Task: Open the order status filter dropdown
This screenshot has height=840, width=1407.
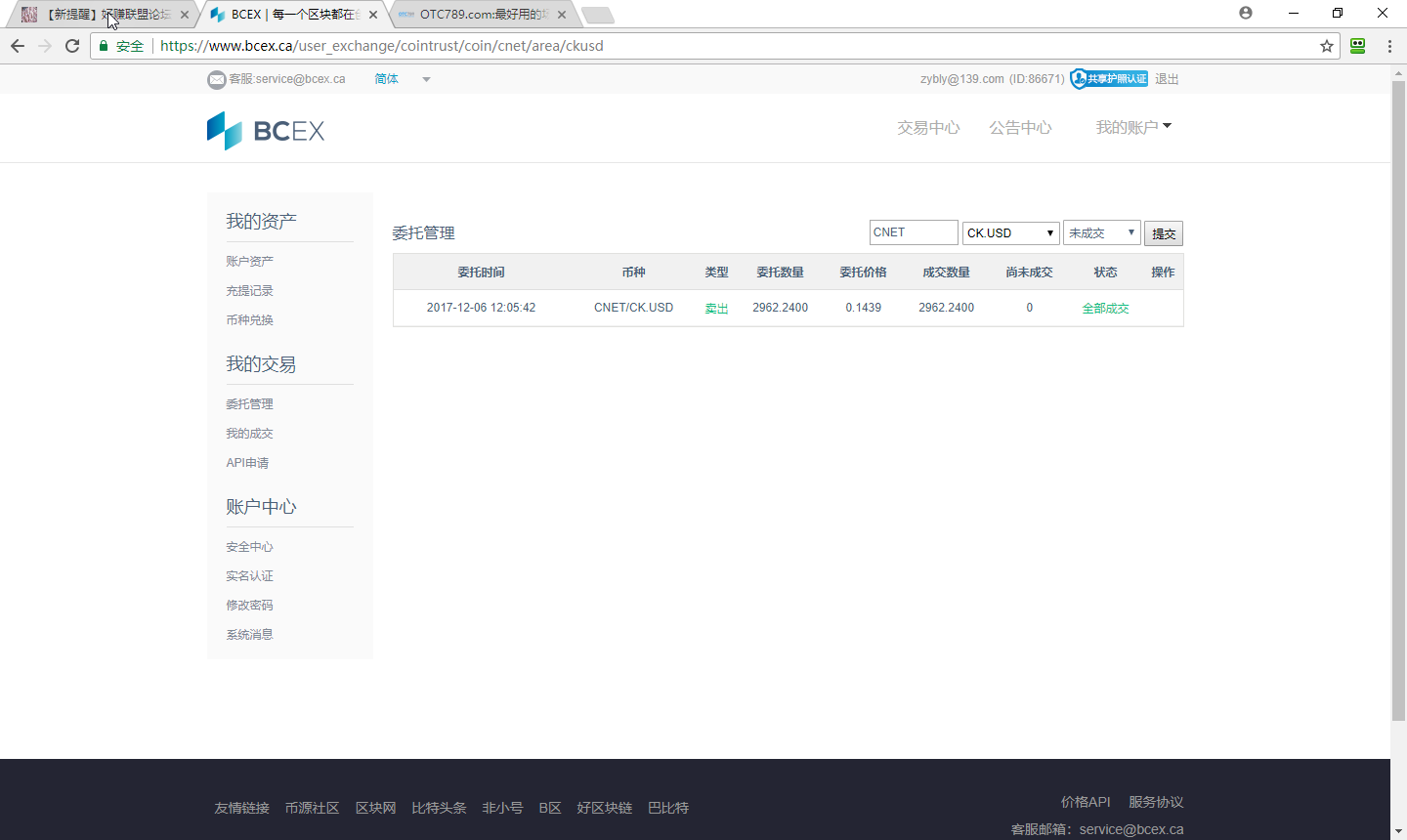Action: [1101, 232]
